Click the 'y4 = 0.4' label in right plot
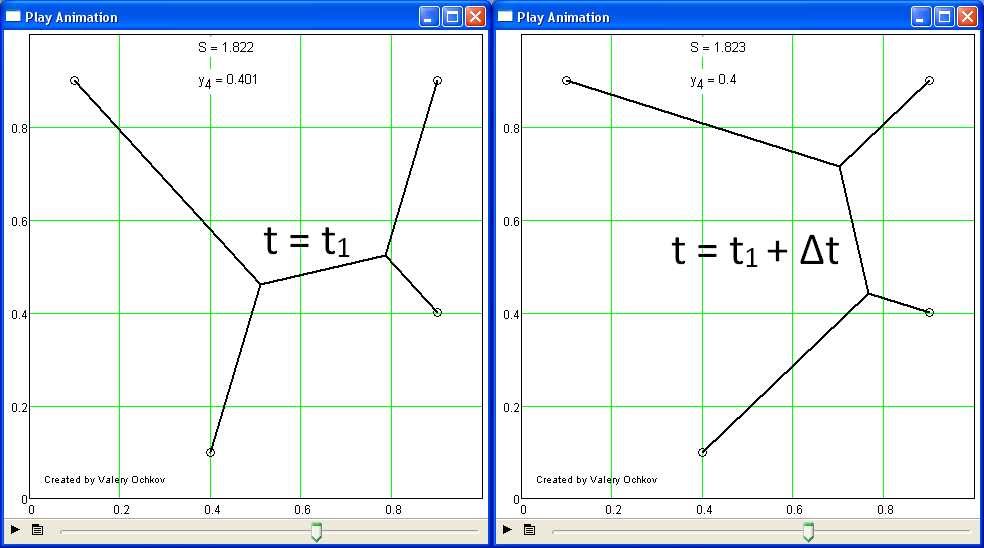The height and width of the screenshot is (548, 984). 714,80
